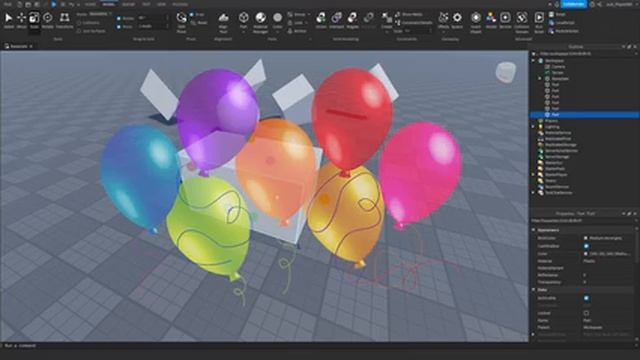Click the blue Collaborate button
This screenshot has width=640, height=360.
573,4
